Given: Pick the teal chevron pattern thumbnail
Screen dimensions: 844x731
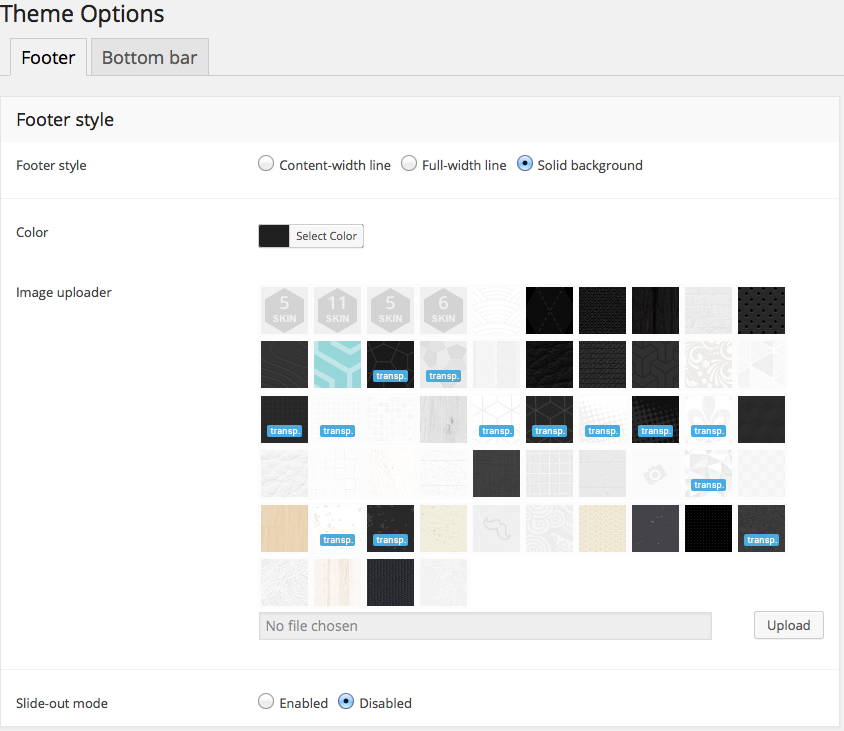Looking at the screenshot, I should coord(338,364).
